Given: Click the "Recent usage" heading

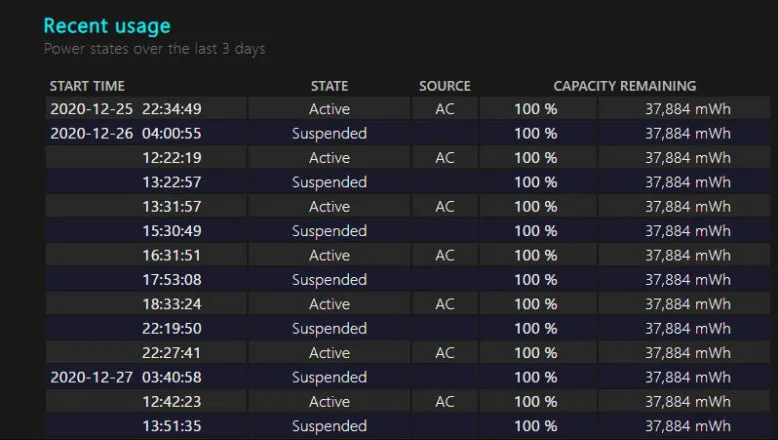Looking at the screenshot, I should [x=107, y=26].
